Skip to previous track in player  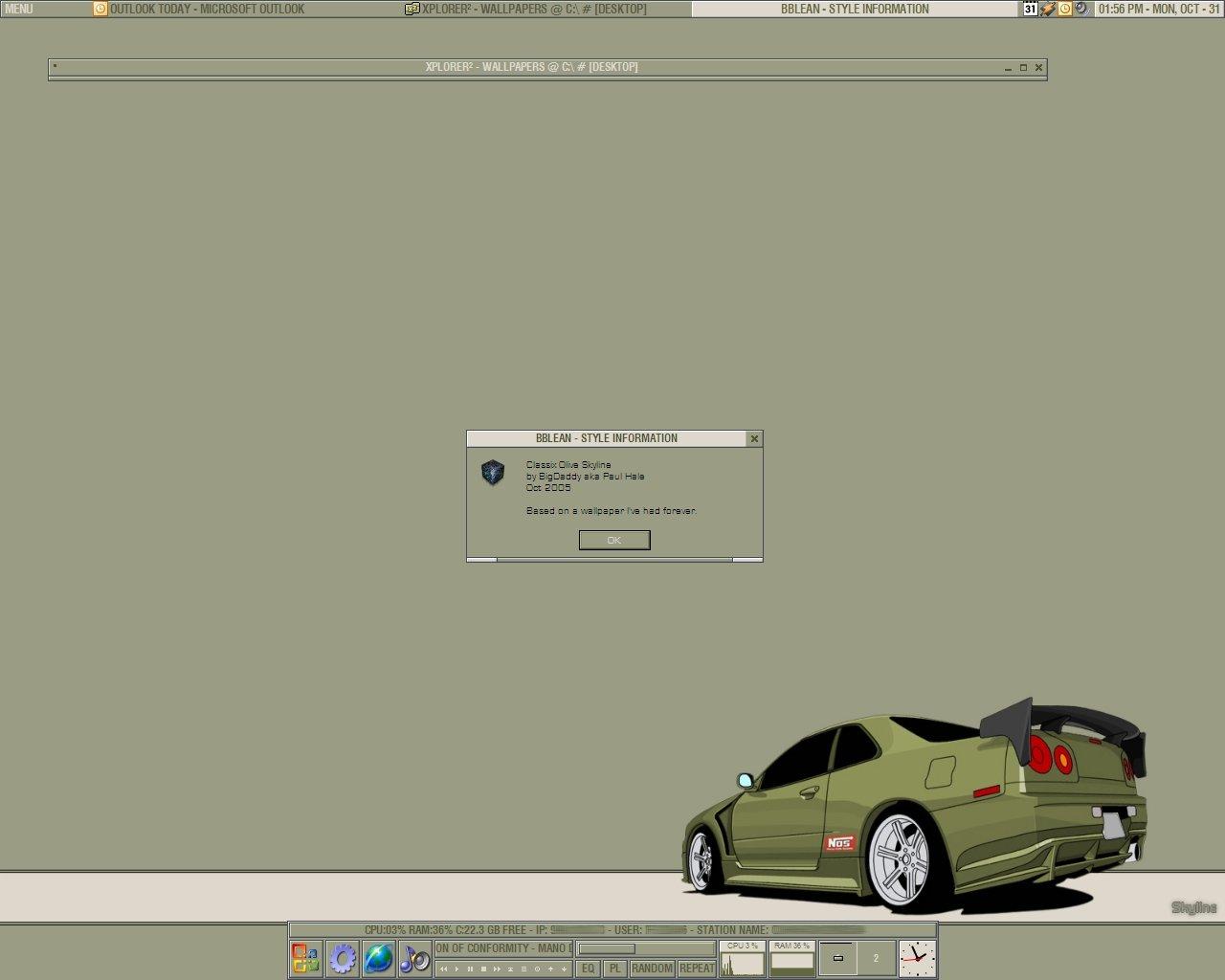pos(444,969)
